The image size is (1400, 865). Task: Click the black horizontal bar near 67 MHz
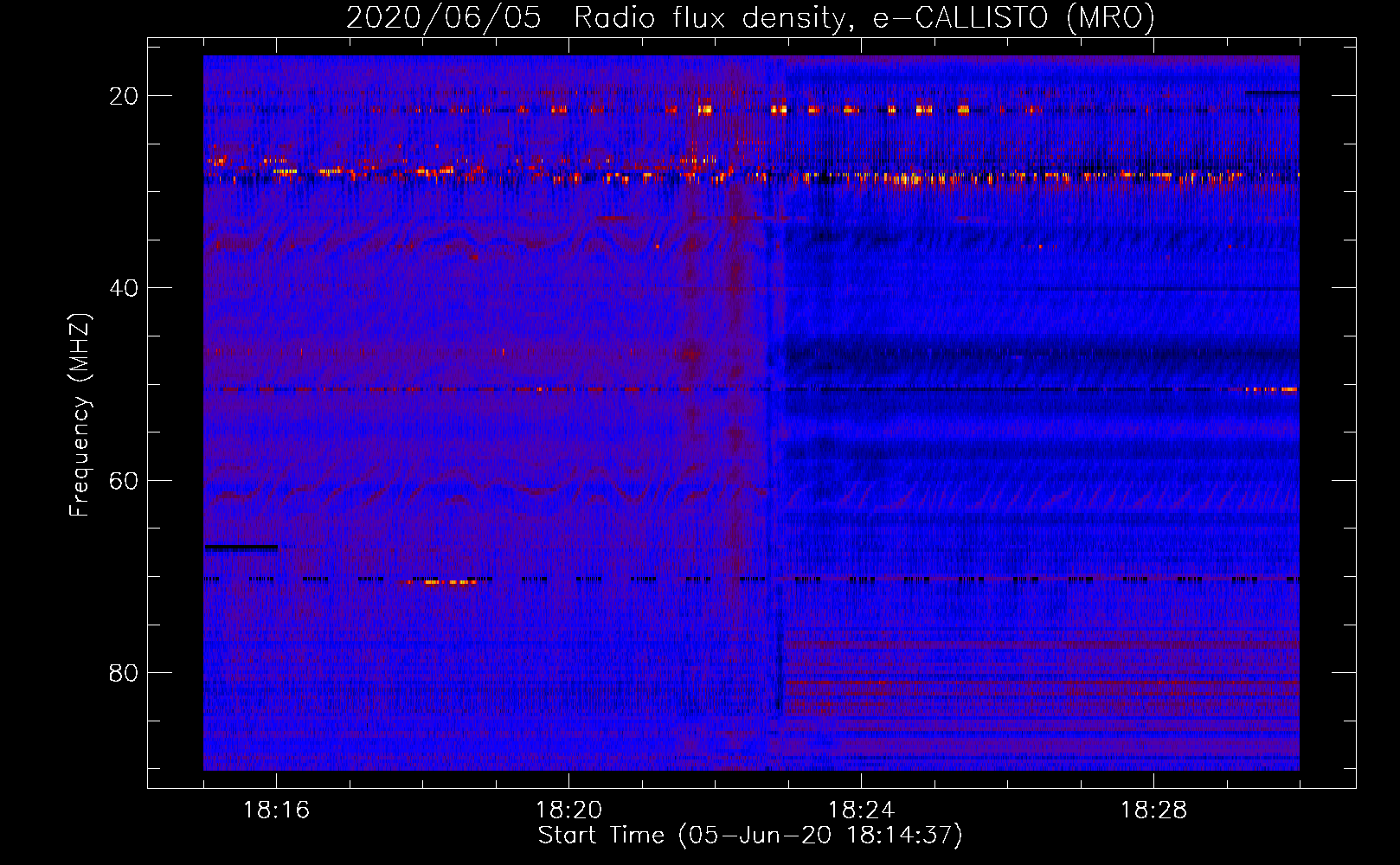pos(241,547)
